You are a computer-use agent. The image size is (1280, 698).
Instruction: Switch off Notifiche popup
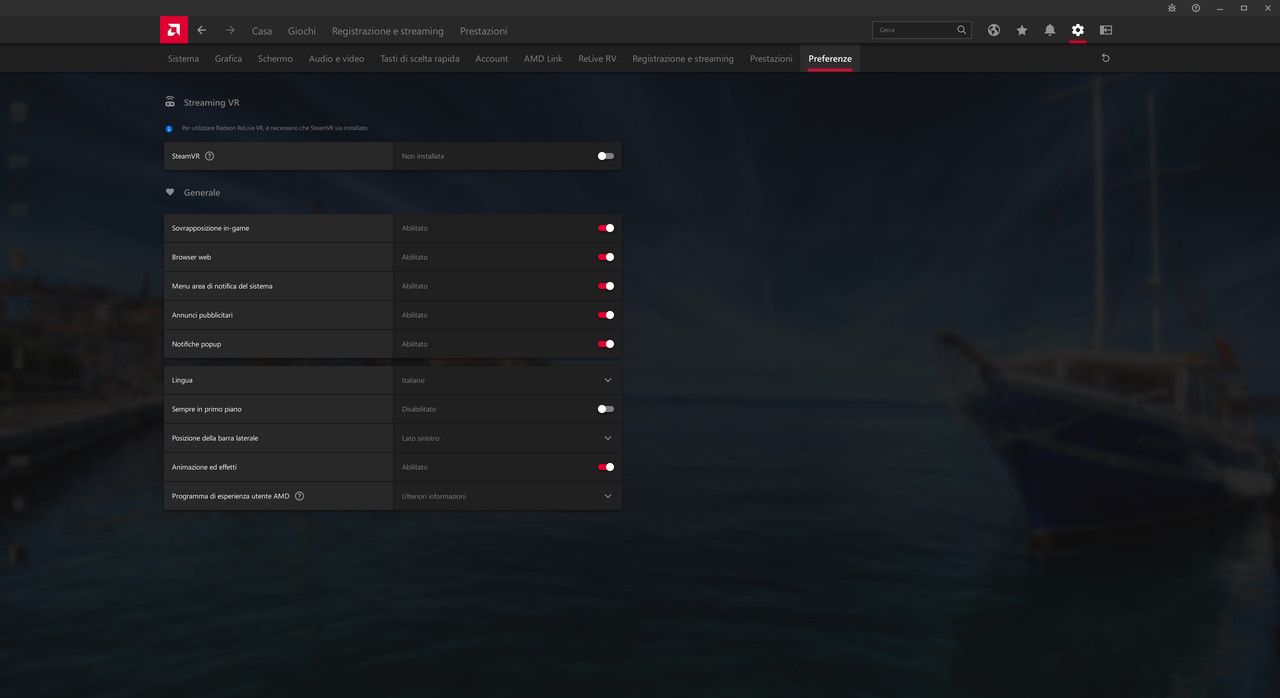click(x=606, y=344)
